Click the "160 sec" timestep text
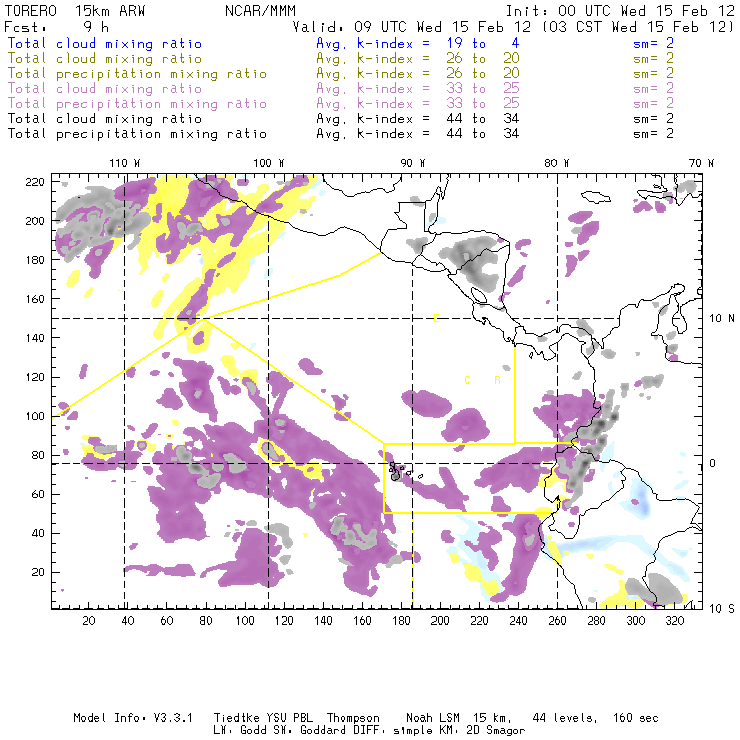This screenshot has width=740, height=740. coord(636,718)
